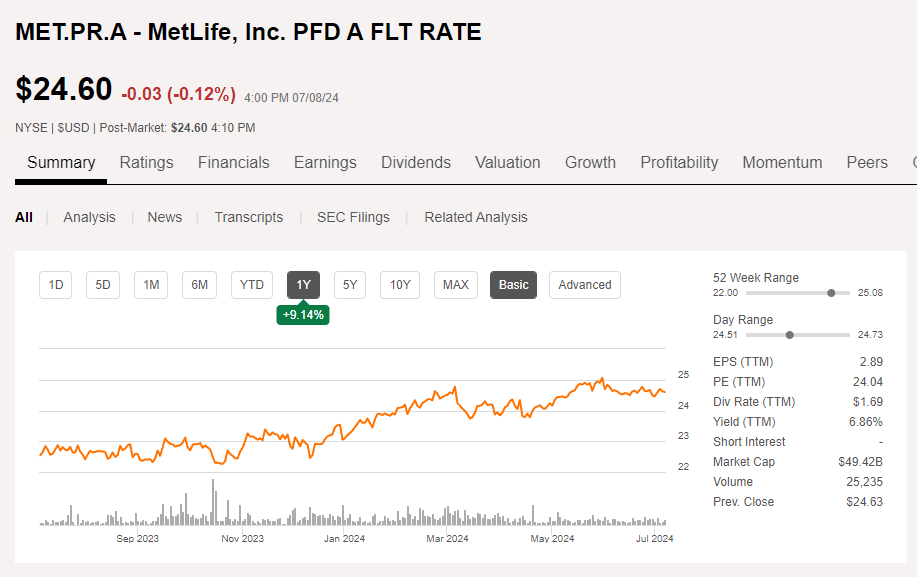Open the SEC Filings section
Screen dimensions: 917x577
click(353, 216)
